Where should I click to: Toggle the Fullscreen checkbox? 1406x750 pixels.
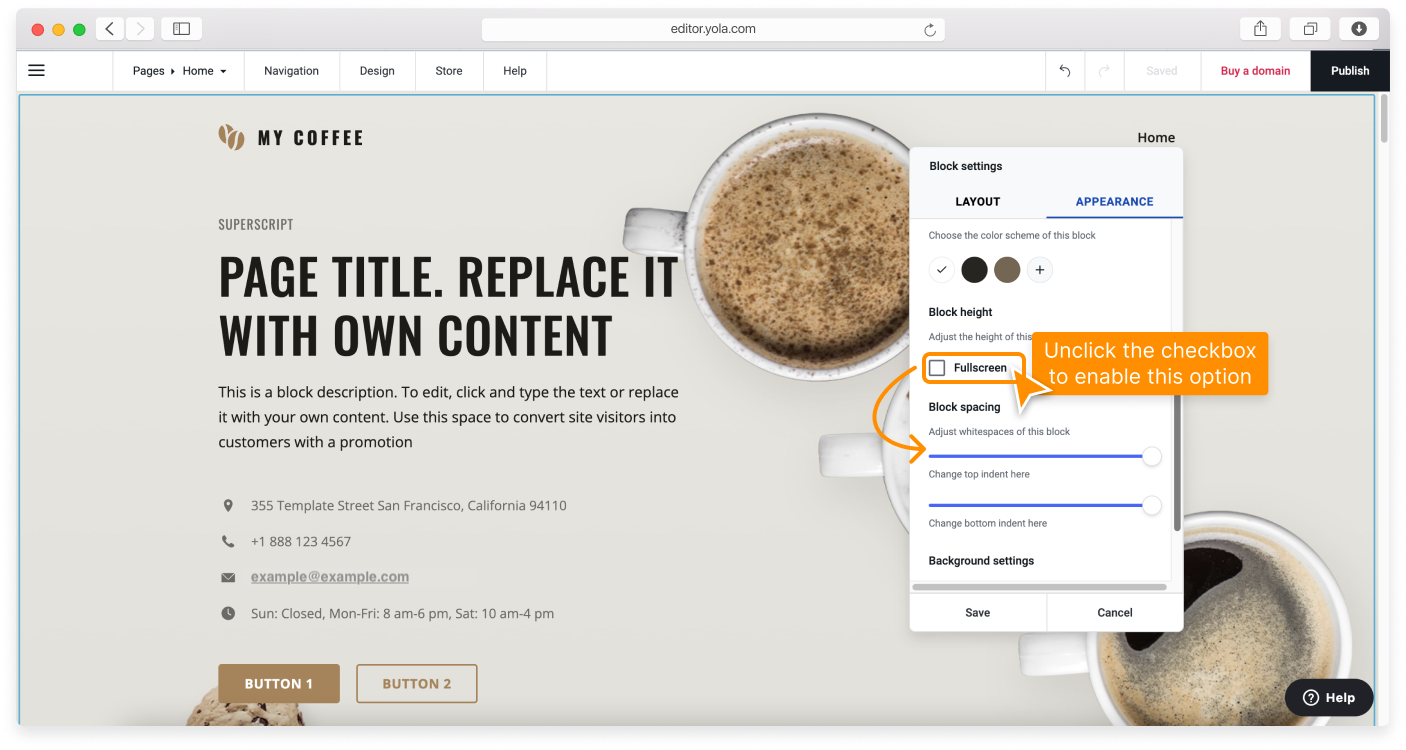937,368
